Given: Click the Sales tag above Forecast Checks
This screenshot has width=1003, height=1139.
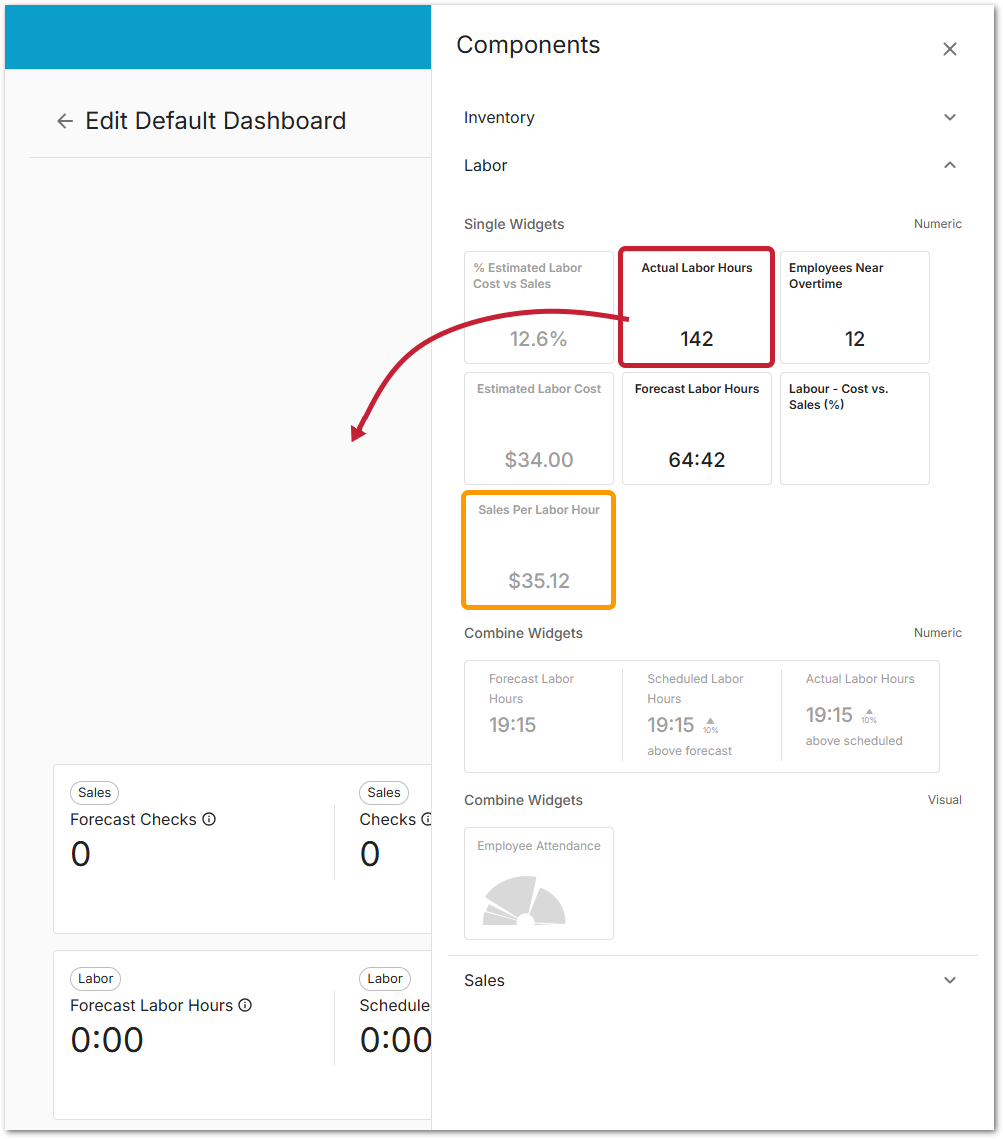Looking at the screenshot, I should click(94, 792).
